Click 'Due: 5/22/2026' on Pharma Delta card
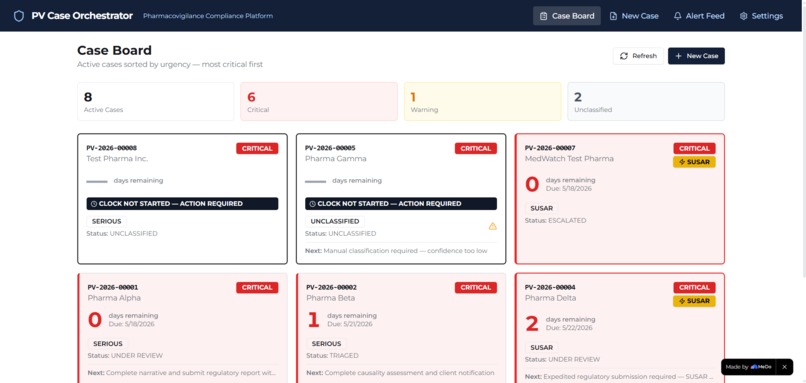Image resolution: width=806 pixels, height=383 pixels. point(569,328)
